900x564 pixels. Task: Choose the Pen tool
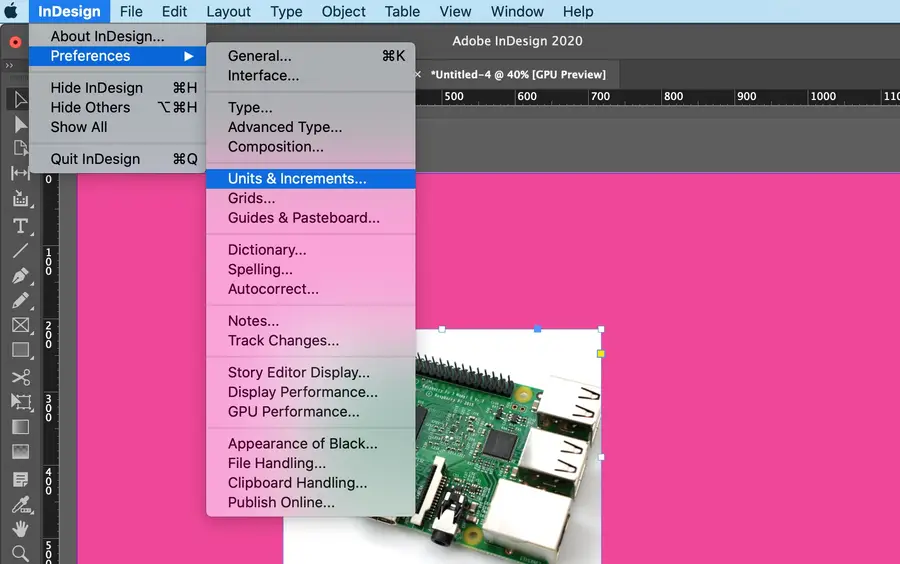click(20, 276)
